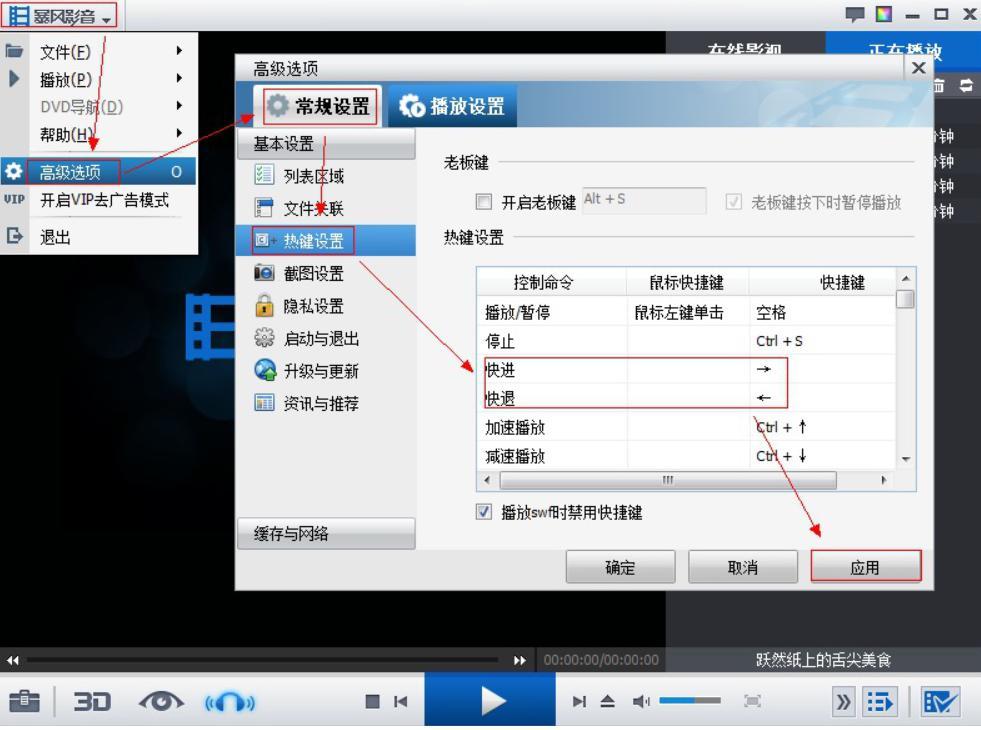
Task: Toggle the 3D mode button
Action: pyautogui.click(x=92, y=701)
